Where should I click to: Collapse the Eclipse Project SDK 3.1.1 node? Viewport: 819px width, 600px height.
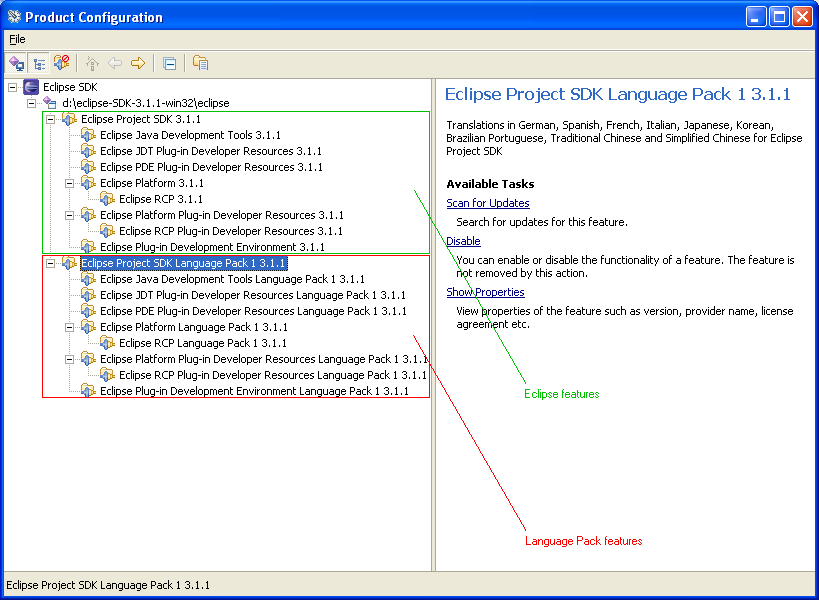[x=50, y=120]
